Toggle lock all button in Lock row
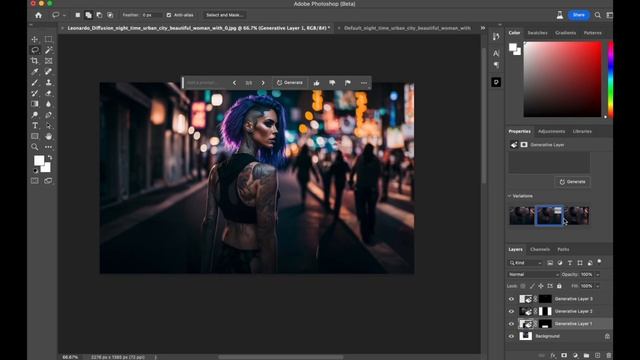This screenshot has width=640, height=360. (559, 286)
